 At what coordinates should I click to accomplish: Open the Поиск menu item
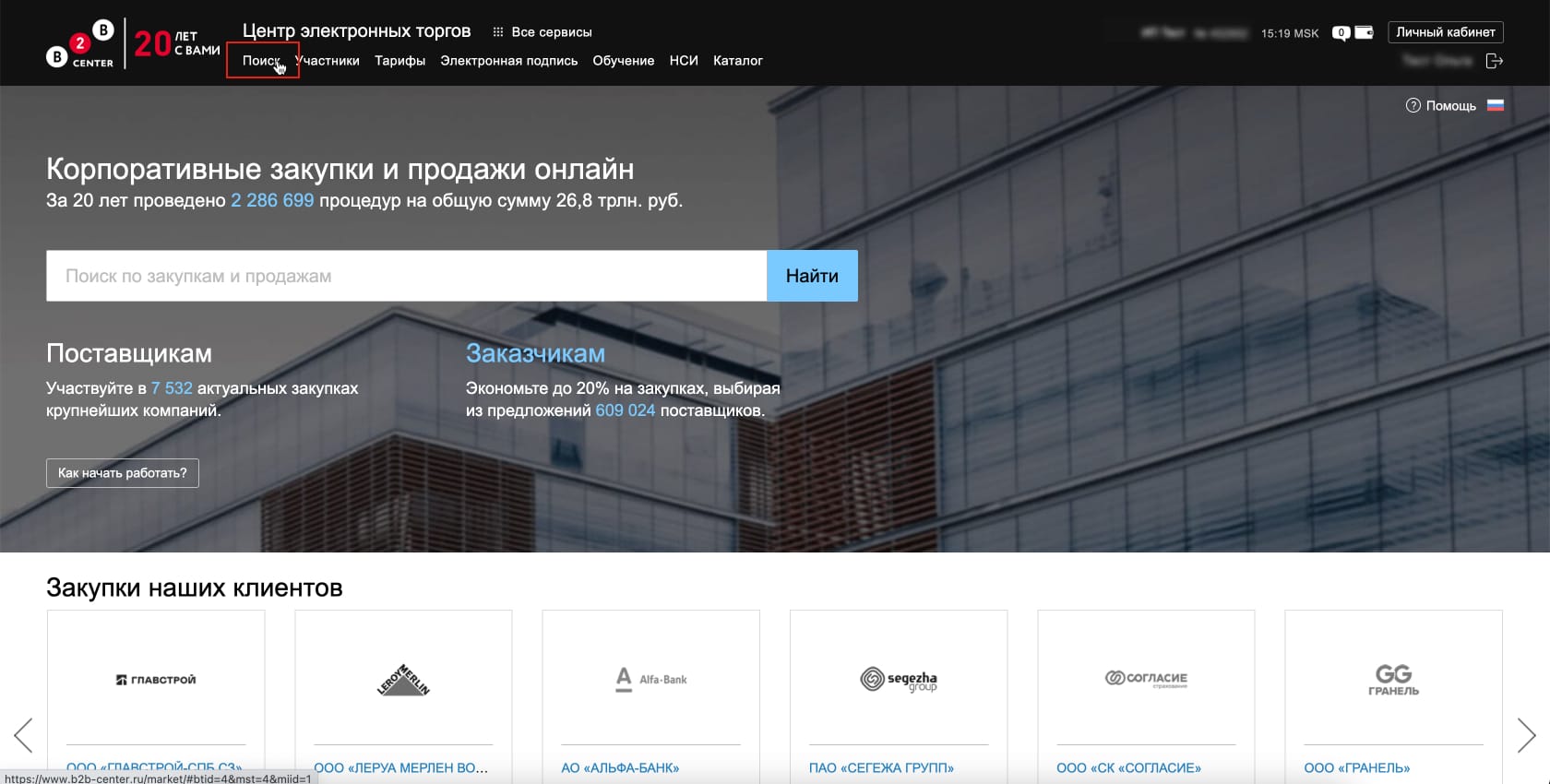click(261, 61)
